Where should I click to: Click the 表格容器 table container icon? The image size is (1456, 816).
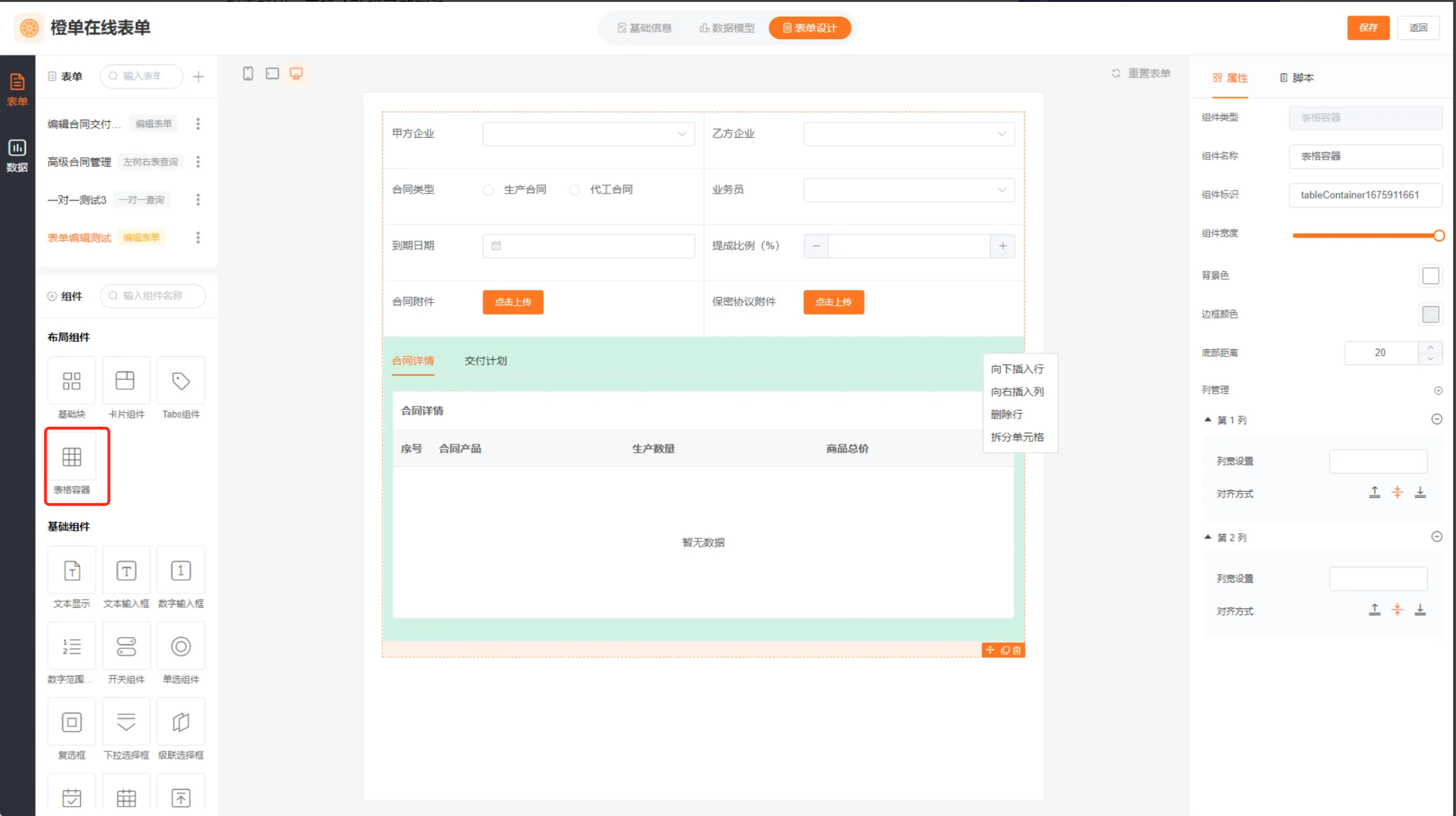point(72,457)
